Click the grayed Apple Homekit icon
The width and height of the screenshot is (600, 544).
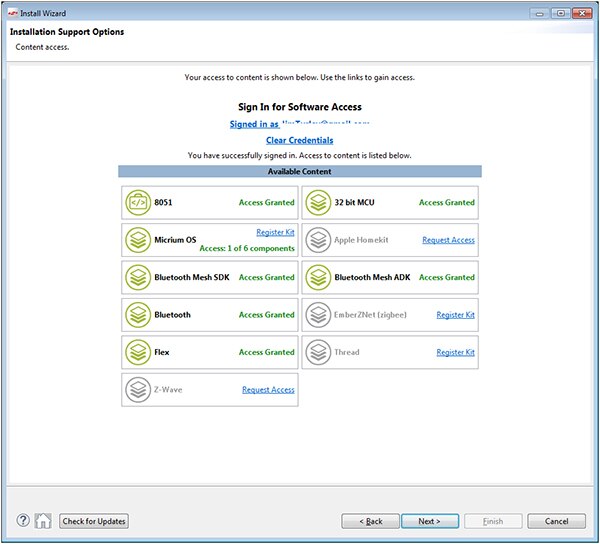click(x=318, y=240)
